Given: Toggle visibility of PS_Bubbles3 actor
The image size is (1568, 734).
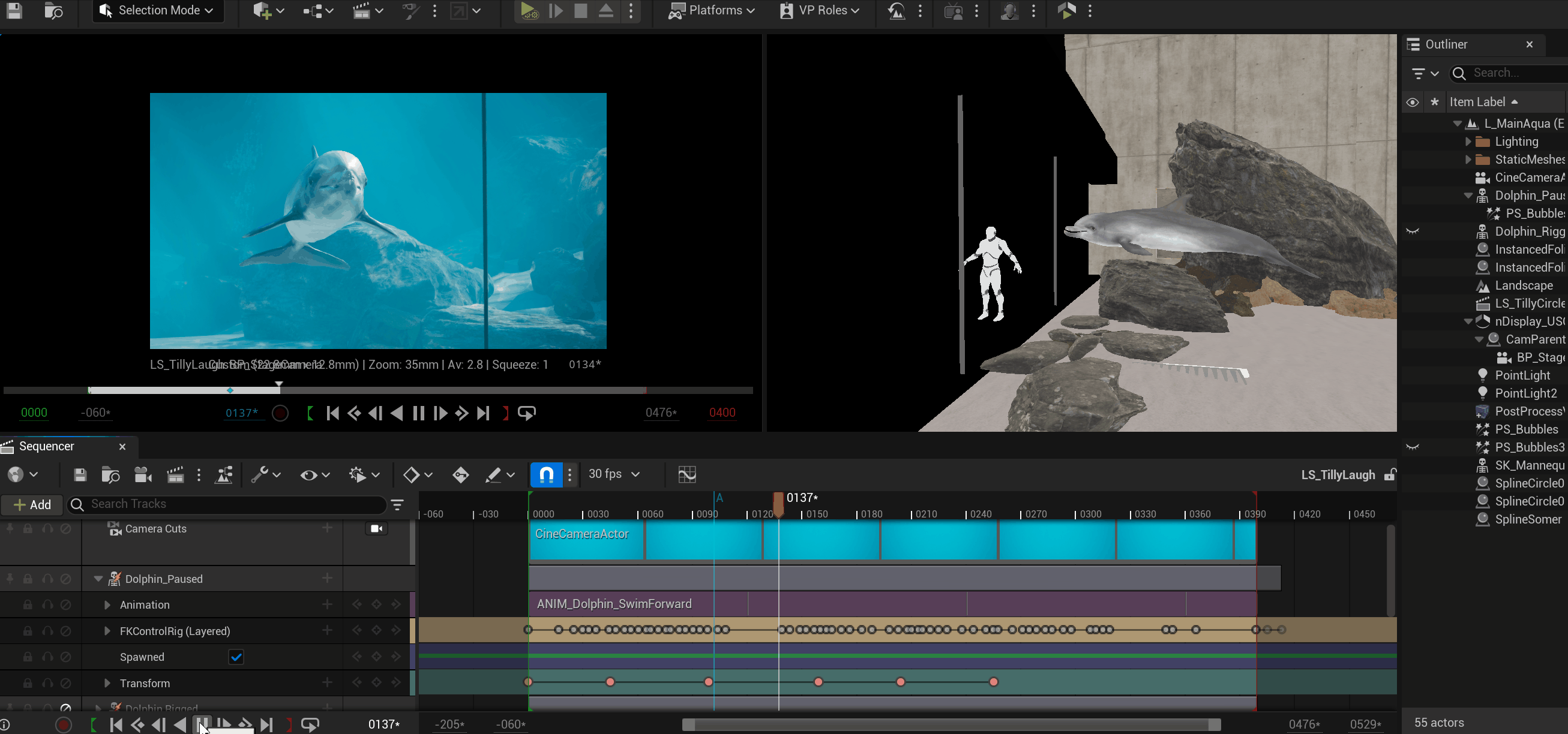Looking at the screenshot, I should (1412, 447).
